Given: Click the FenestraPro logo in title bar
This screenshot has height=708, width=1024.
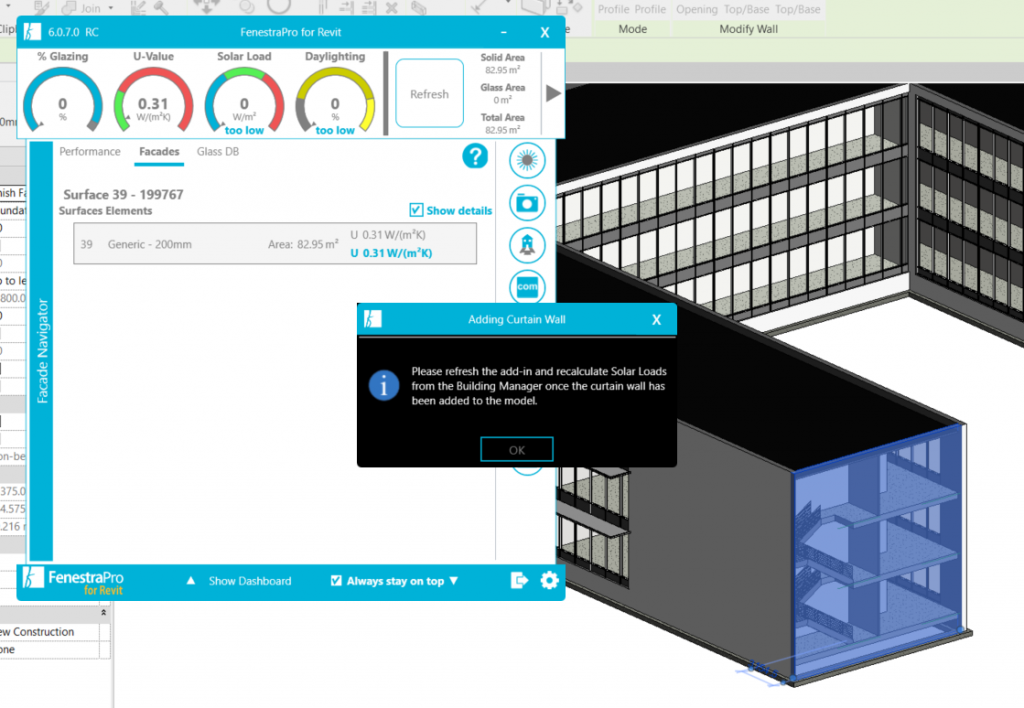Looking at the screenshot, I should click(32, 31).
